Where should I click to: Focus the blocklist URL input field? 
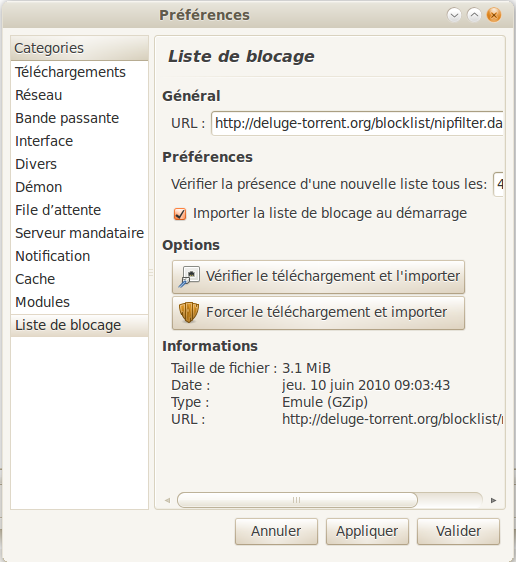click(357, 123)
